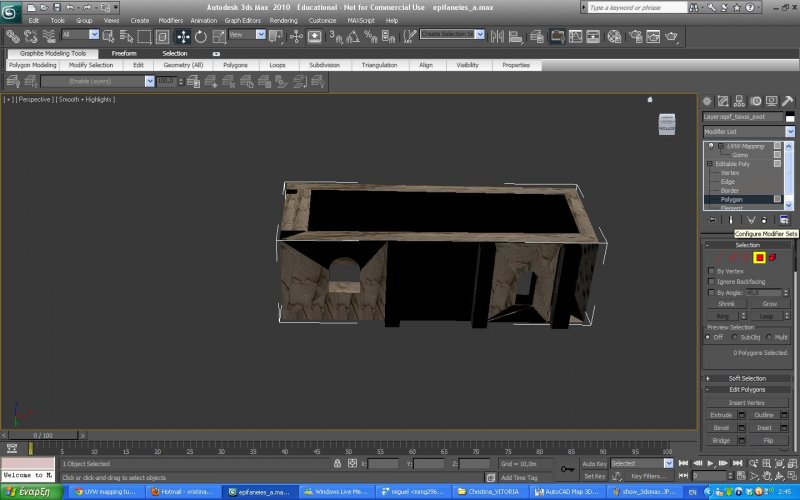Activate the Rotate transform tool
Image resolution: width=800 pixels, height=500 pixels.
click(200, 35)
